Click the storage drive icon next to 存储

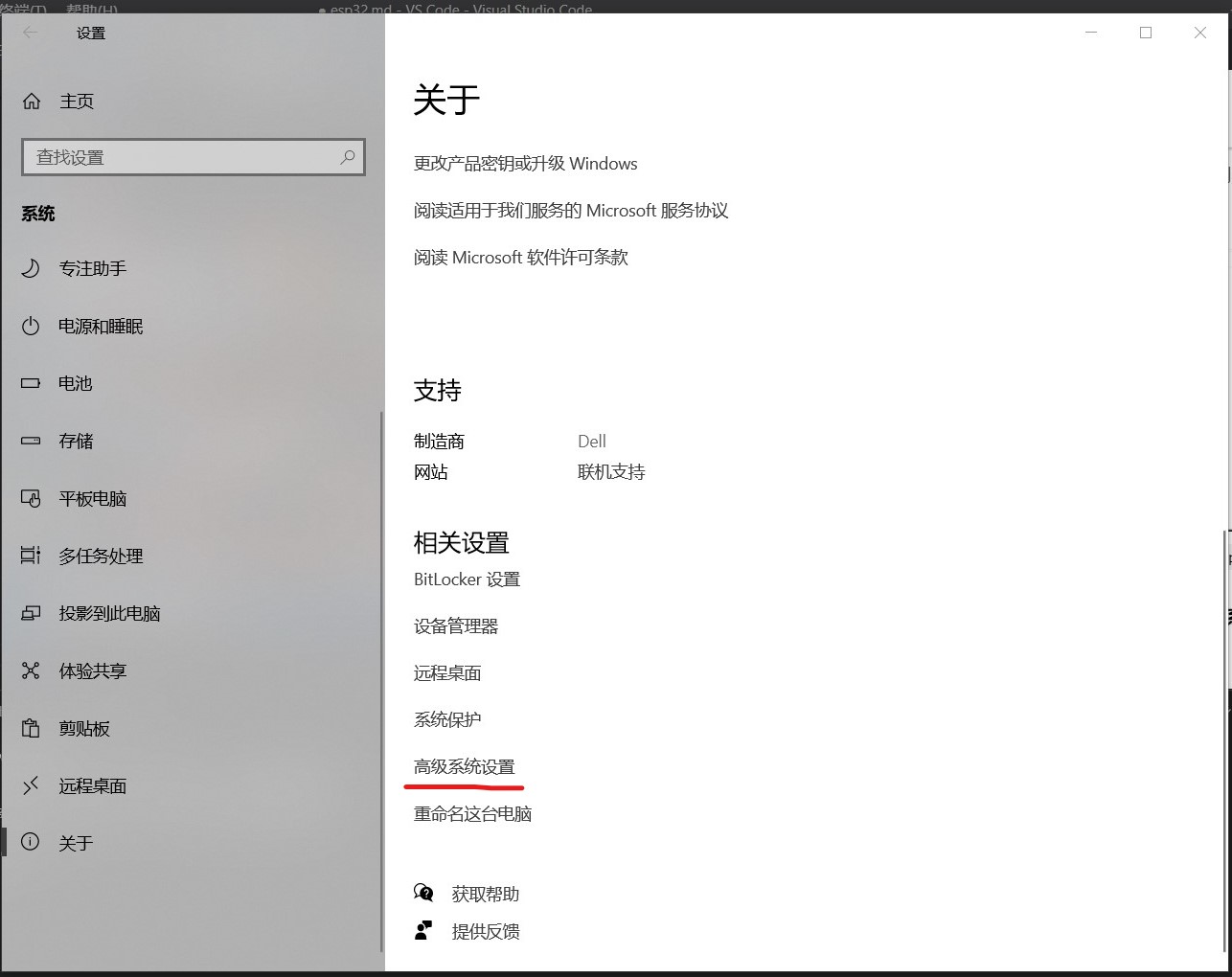(x=31, y=441)
